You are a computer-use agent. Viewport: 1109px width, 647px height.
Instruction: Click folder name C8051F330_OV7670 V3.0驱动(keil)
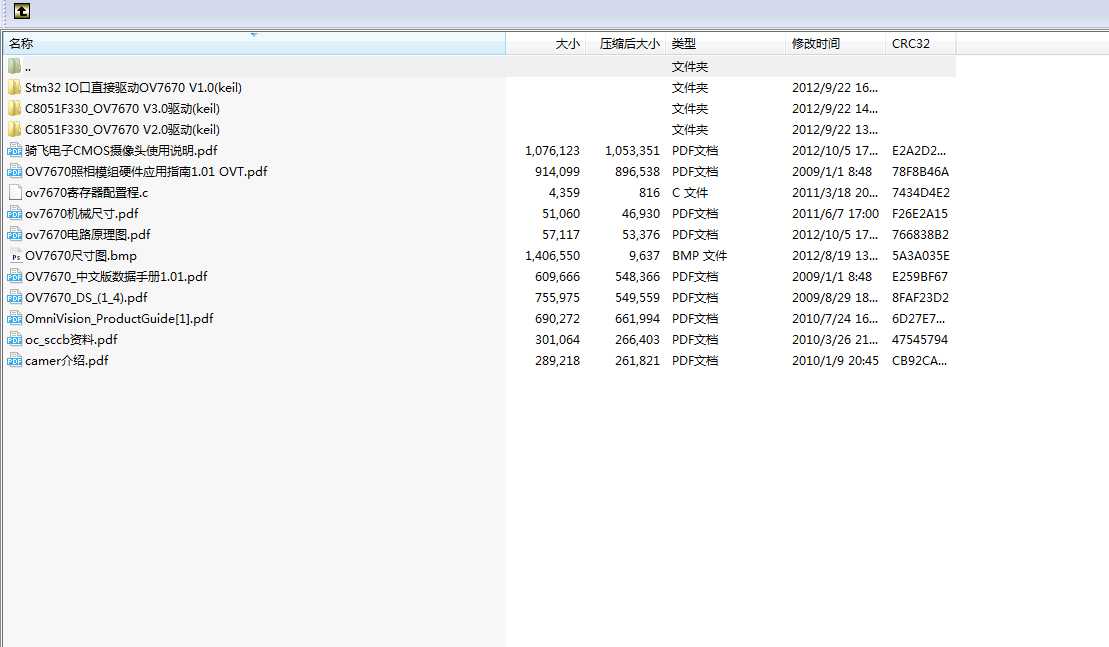coord(122,109)
